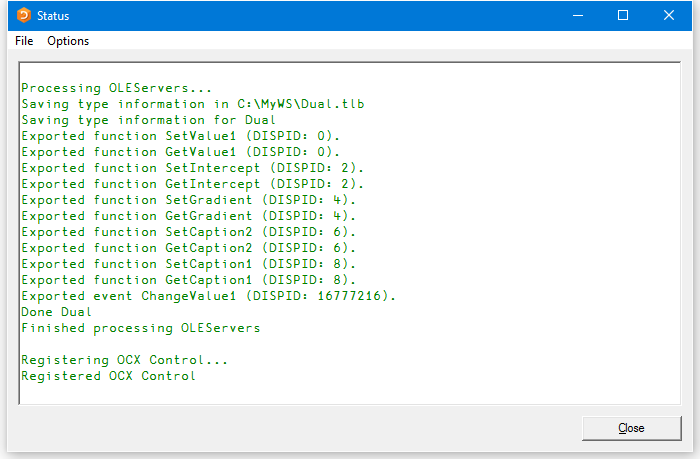Click the 'Registered OCX Control' line
This screenshot has width=700, height=459.
coord(108,376)
